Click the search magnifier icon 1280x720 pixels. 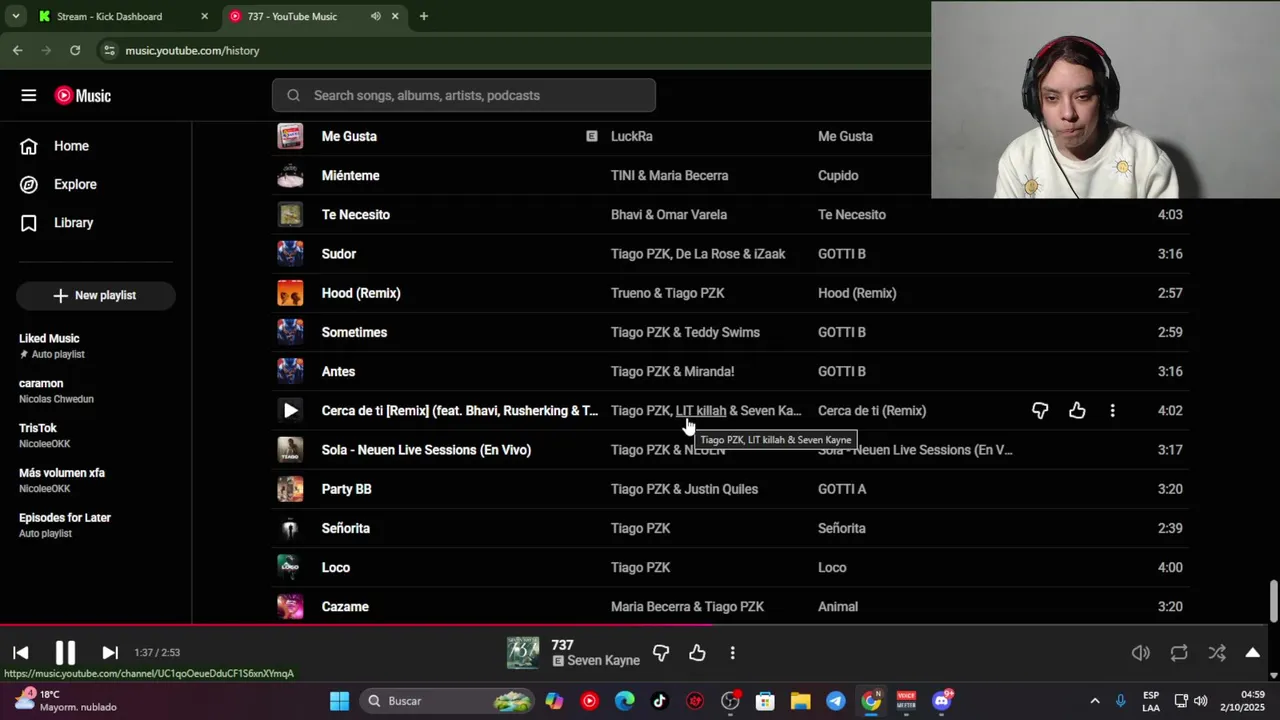293,95
